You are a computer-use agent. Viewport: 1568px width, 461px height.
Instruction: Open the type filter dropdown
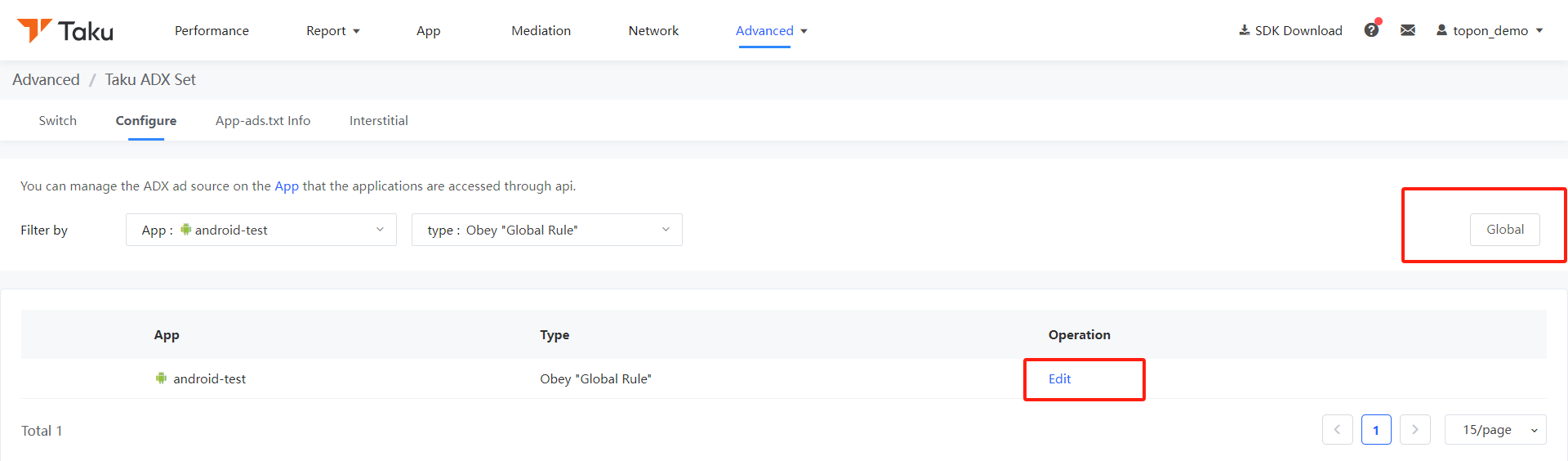(x=547, y=230)
